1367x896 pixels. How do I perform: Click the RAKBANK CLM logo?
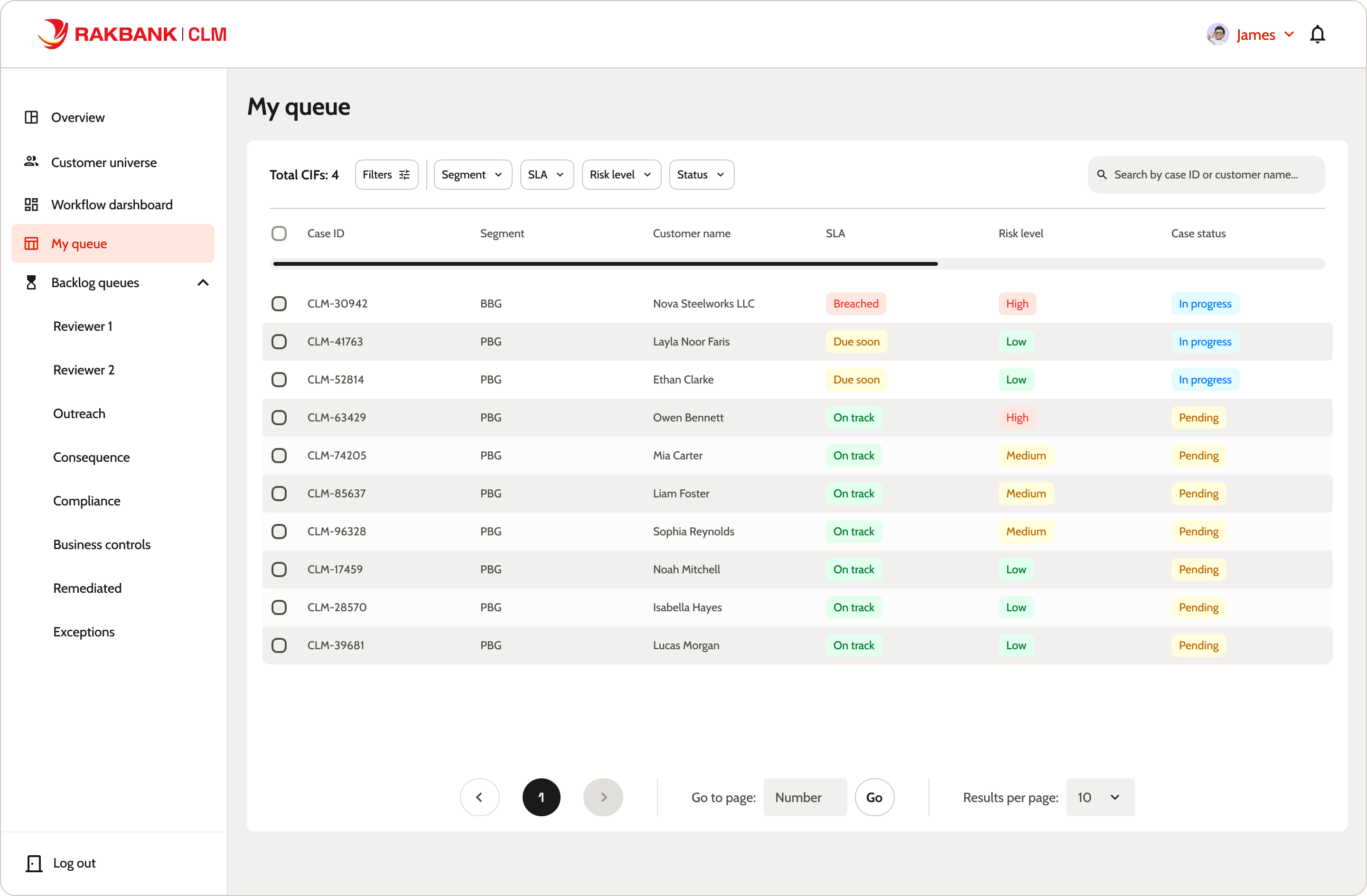click(132, 34)
